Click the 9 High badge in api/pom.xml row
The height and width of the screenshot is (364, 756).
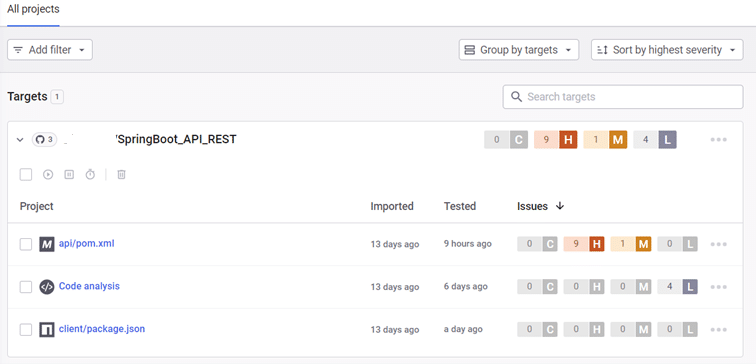click(584, 244)
